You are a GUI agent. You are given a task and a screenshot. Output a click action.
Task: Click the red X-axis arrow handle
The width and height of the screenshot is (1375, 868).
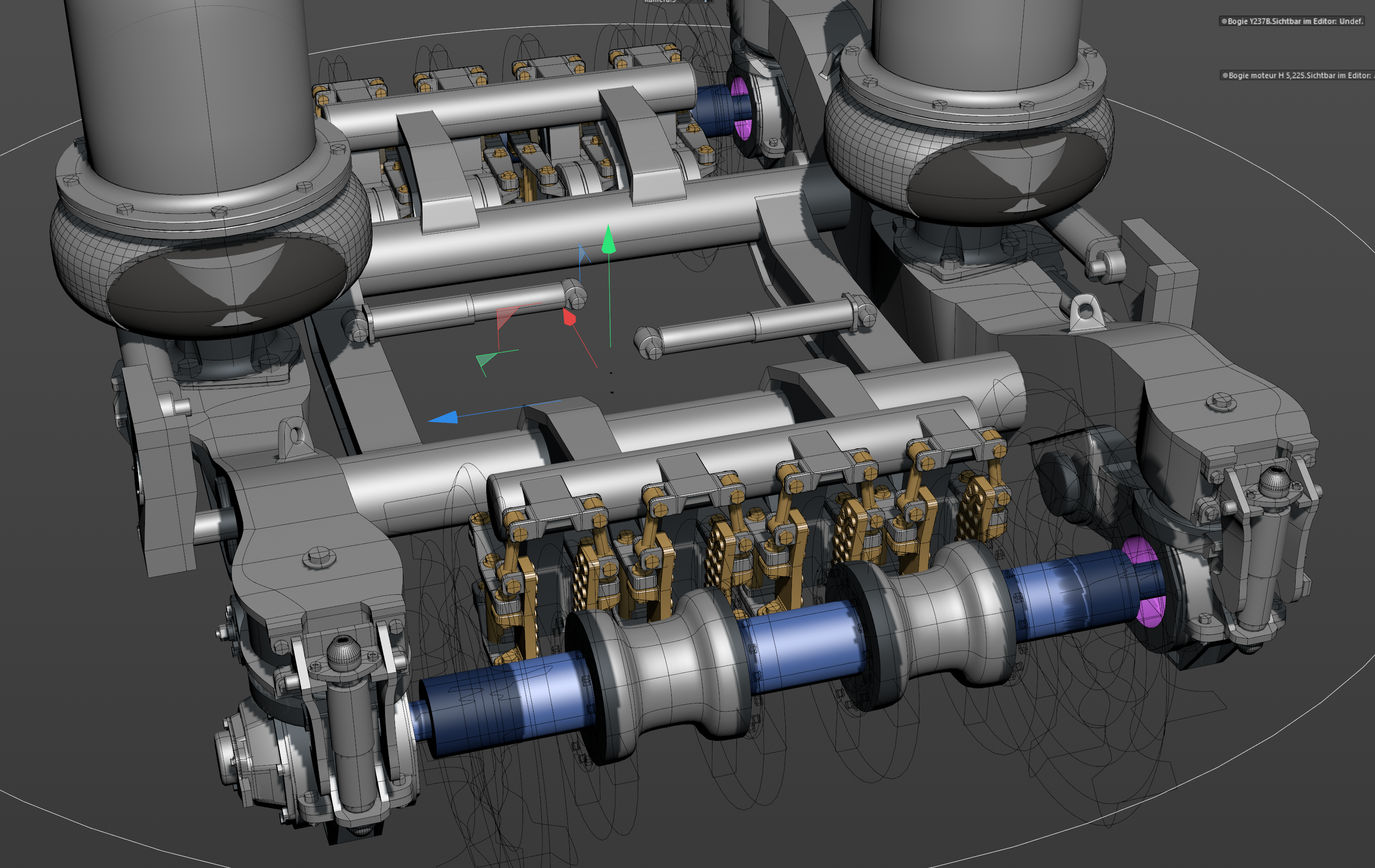click(569, 317)
